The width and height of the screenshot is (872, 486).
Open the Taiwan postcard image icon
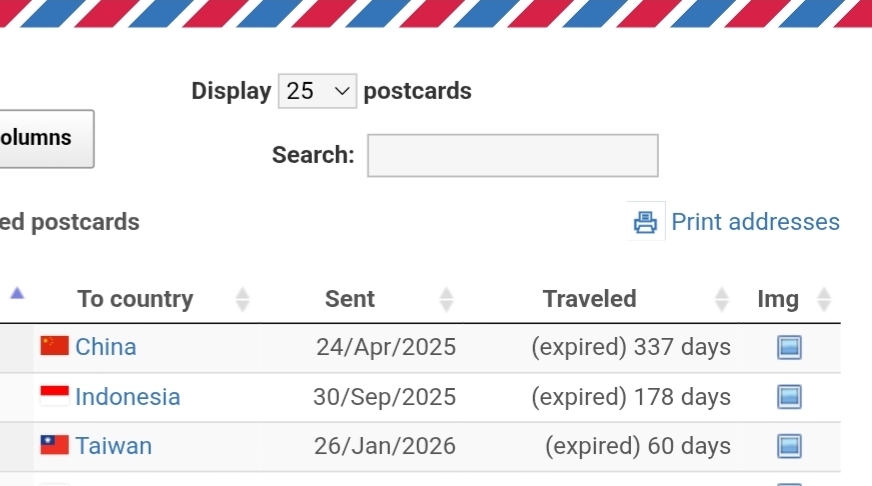pyautogui.click(x=789, y=446)
